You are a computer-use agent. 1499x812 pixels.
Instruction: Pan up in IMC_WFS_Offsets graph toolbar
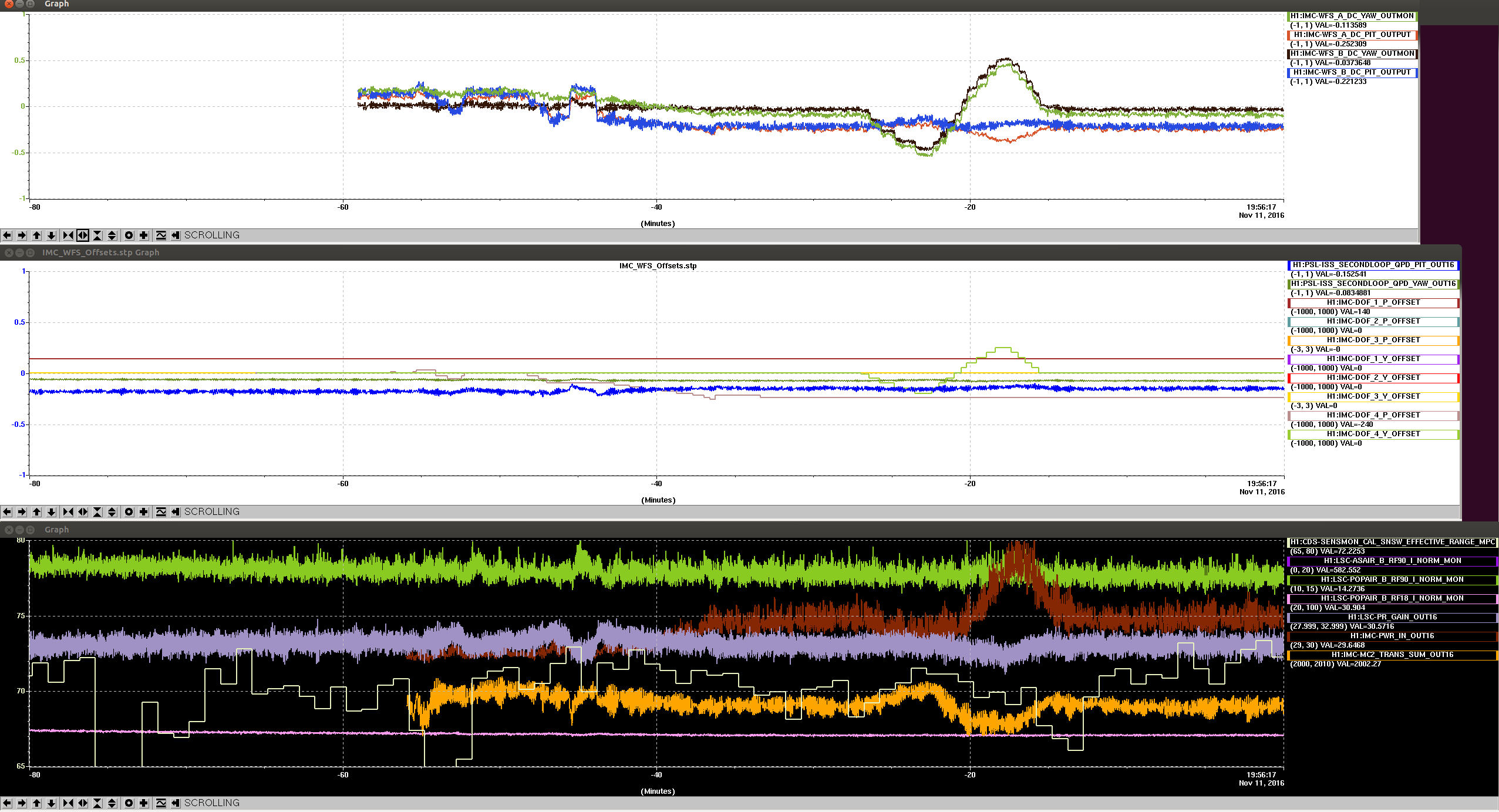36,512
